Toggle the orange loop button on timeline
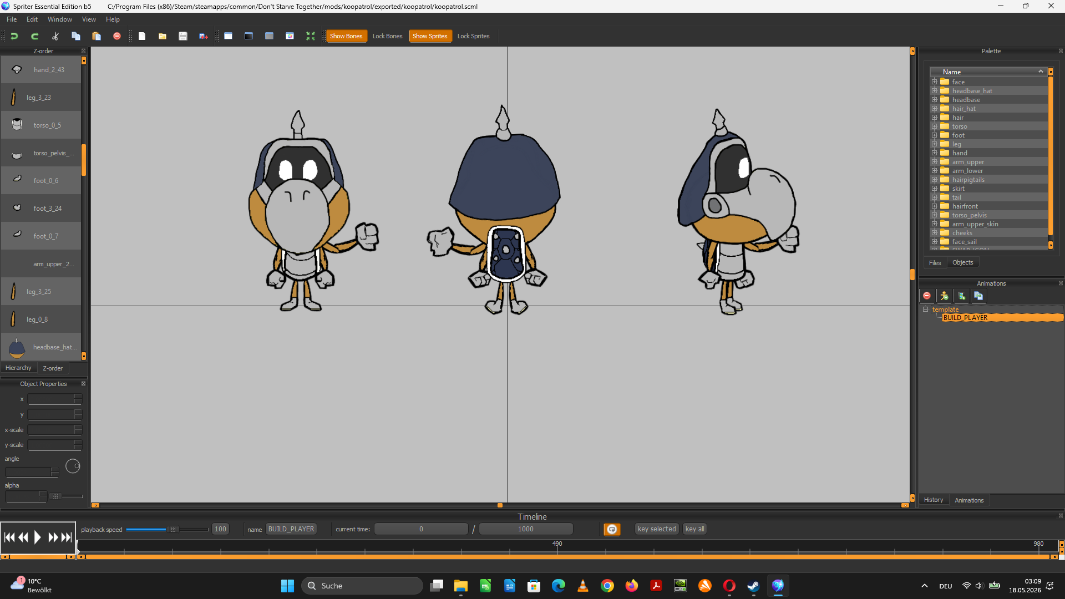 (612, 529)
